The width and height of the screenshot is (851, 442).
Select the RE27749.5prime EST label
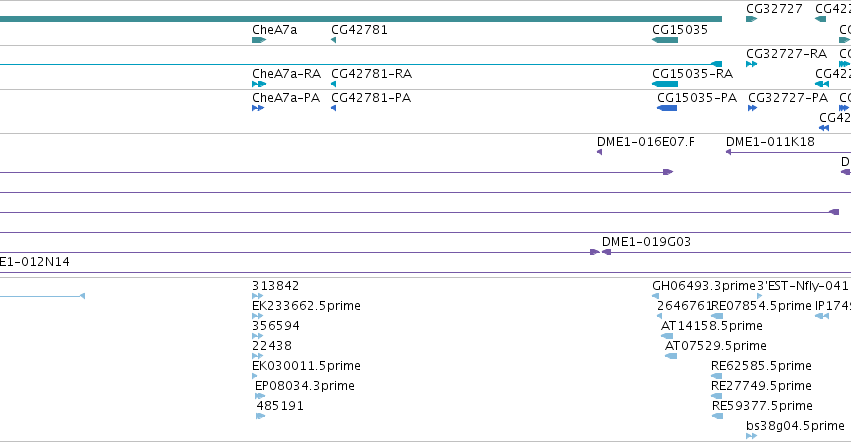pos(761,386)
